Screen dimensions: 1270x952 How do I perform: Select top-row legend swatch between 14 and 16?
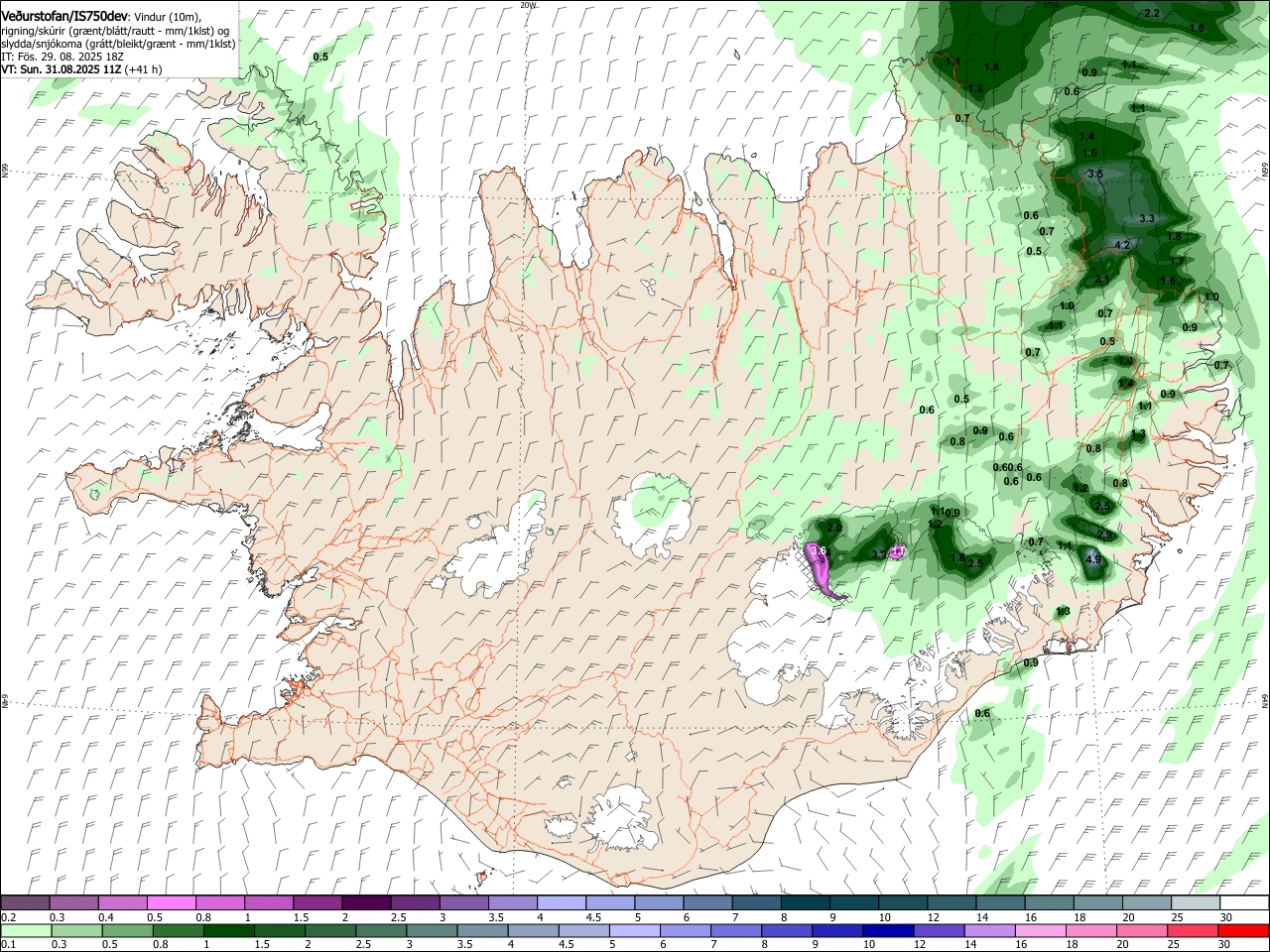(x=1000, y=903)
